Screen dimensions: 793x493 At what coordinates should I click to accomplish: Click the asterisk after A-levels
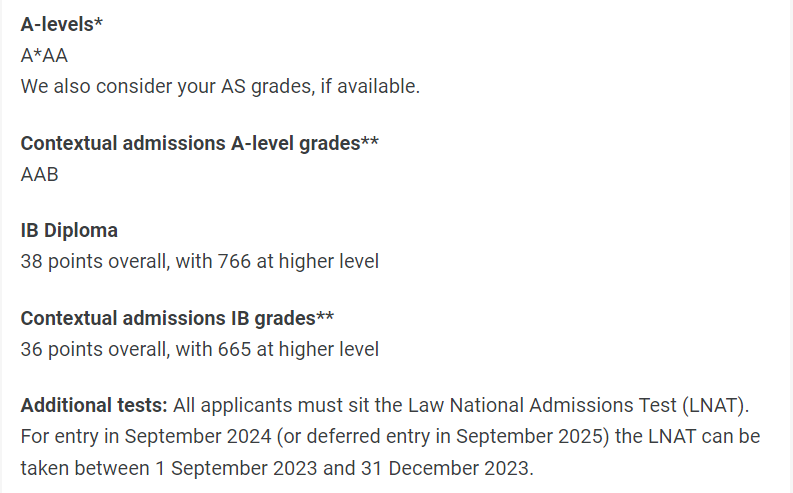(x=98, y=21)
